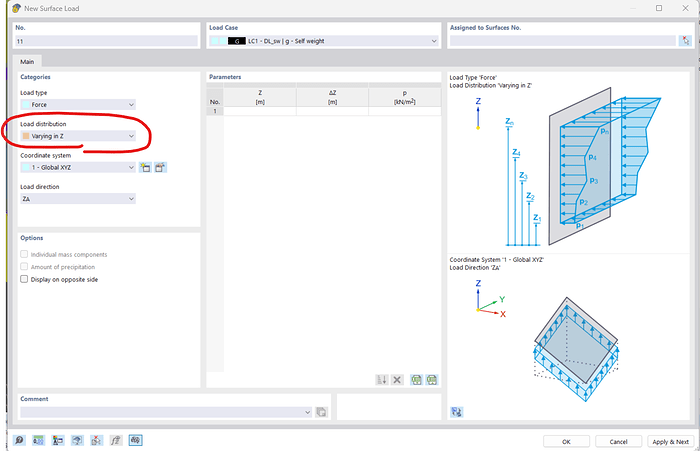Toggle Amount of precipitation checkbox
This screenshot has width=700, height=451.
pyautogui.click(x=25, y=267)
